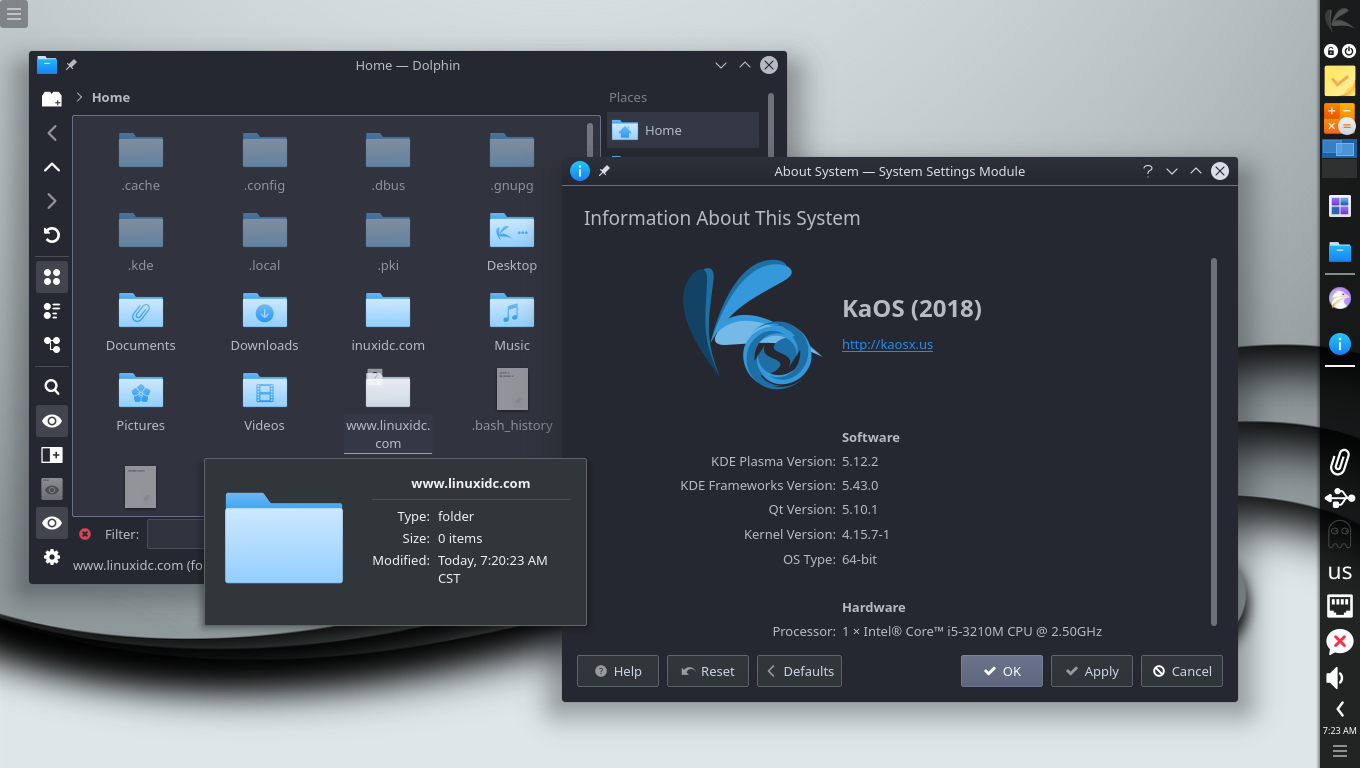Select the .bash_history file

click(512, 402)
